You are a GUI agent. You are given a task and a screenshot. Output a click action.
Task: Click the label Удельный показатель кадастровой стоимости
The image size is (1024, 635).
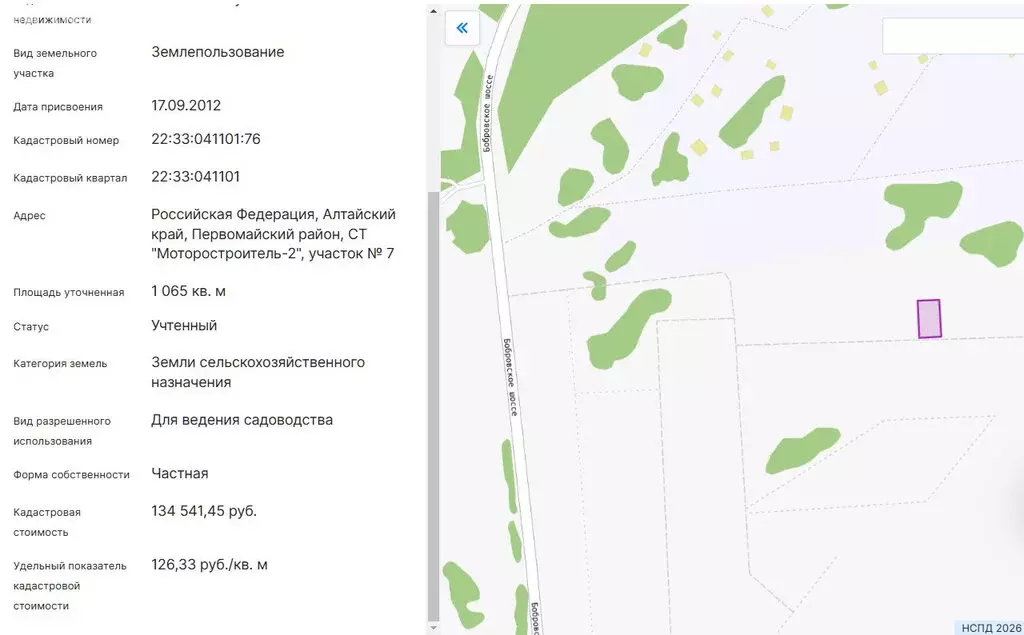(70, 586)
